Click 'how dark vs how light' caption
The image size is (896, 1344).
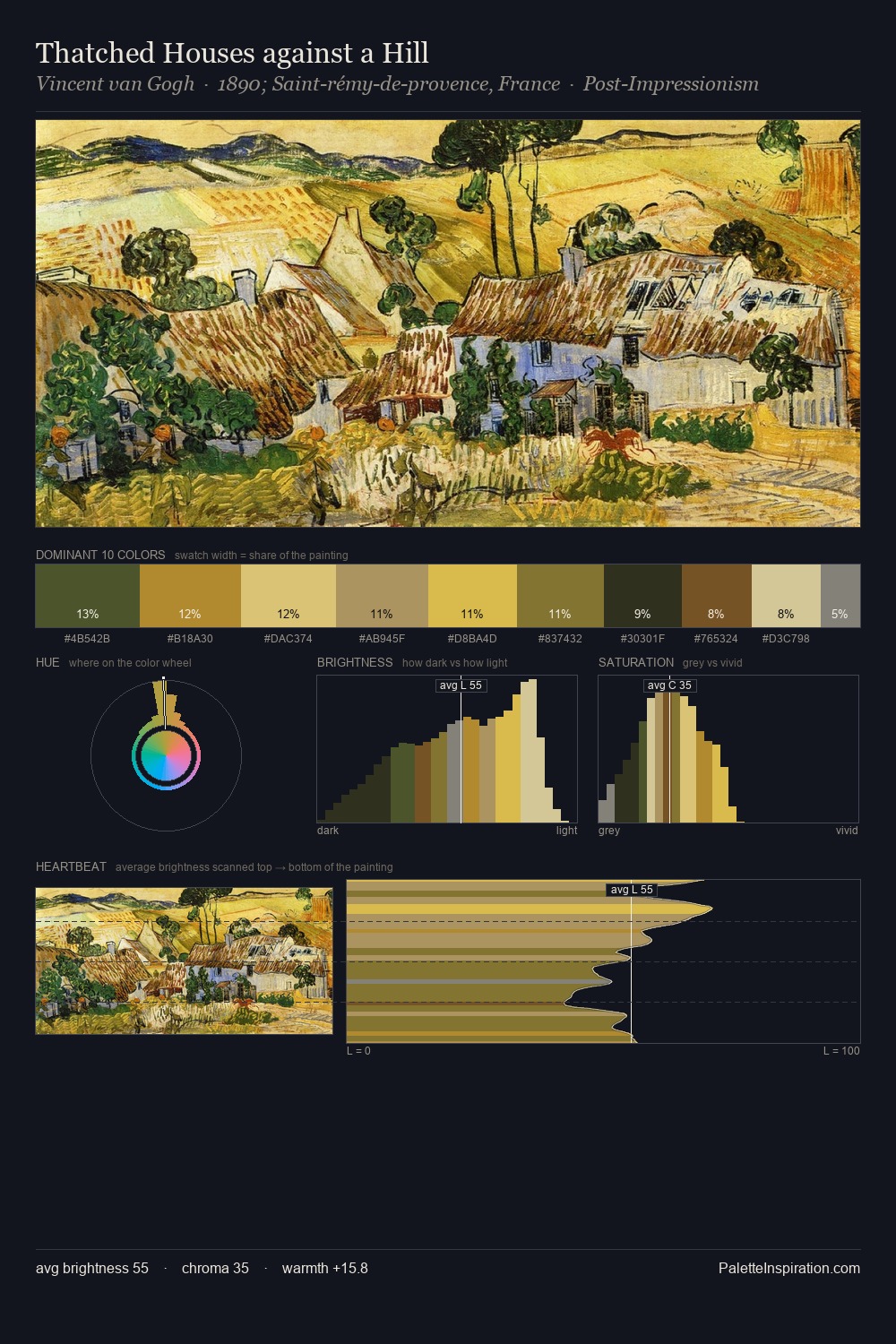click(x=455, y=663)
